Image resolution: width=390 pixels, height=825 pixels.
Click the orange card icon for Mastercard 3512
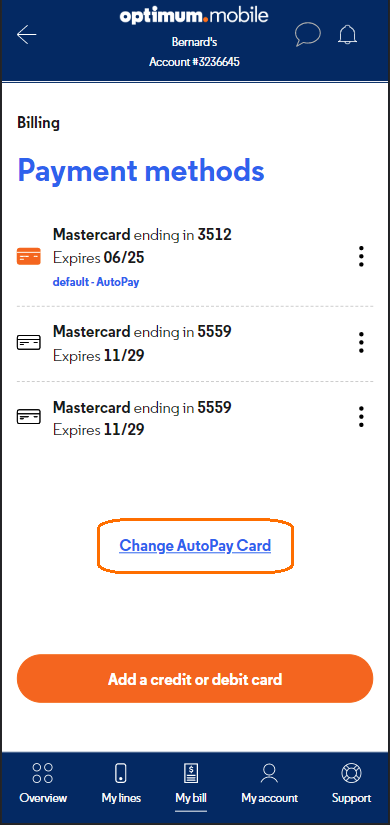pos(28,256)
